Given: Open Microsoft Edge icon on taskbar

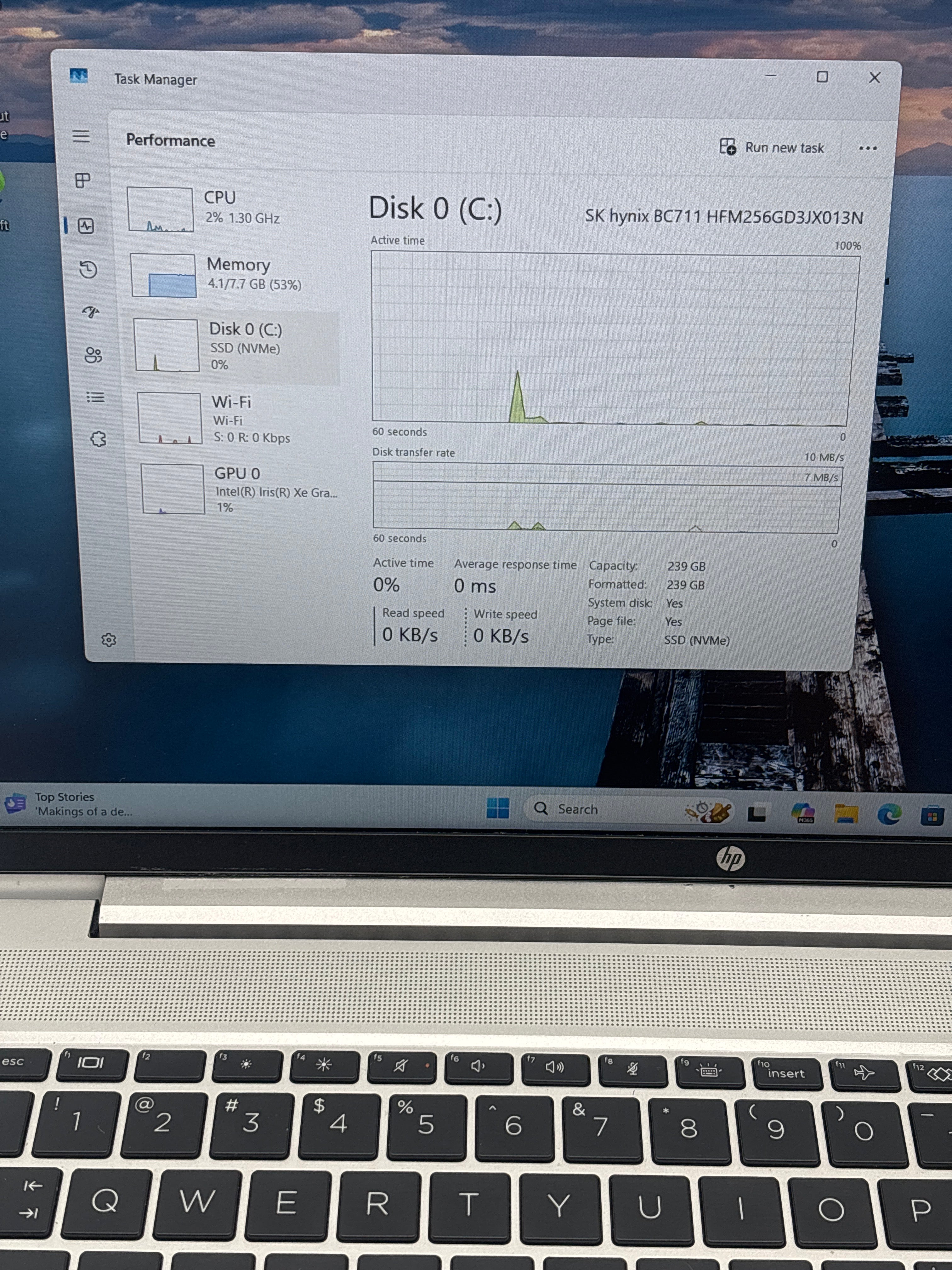Looking at the screenshot, I should pos(889,814).
